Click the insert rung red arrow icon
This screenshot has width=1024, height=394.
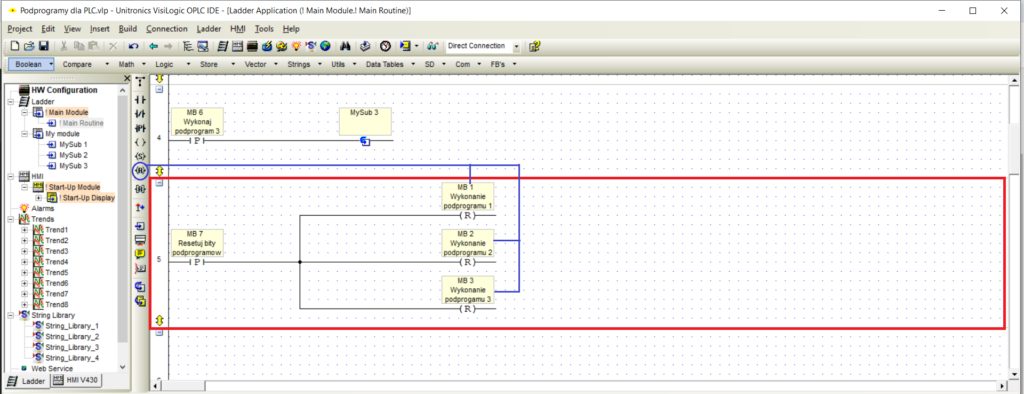click(x=139, y=206)
